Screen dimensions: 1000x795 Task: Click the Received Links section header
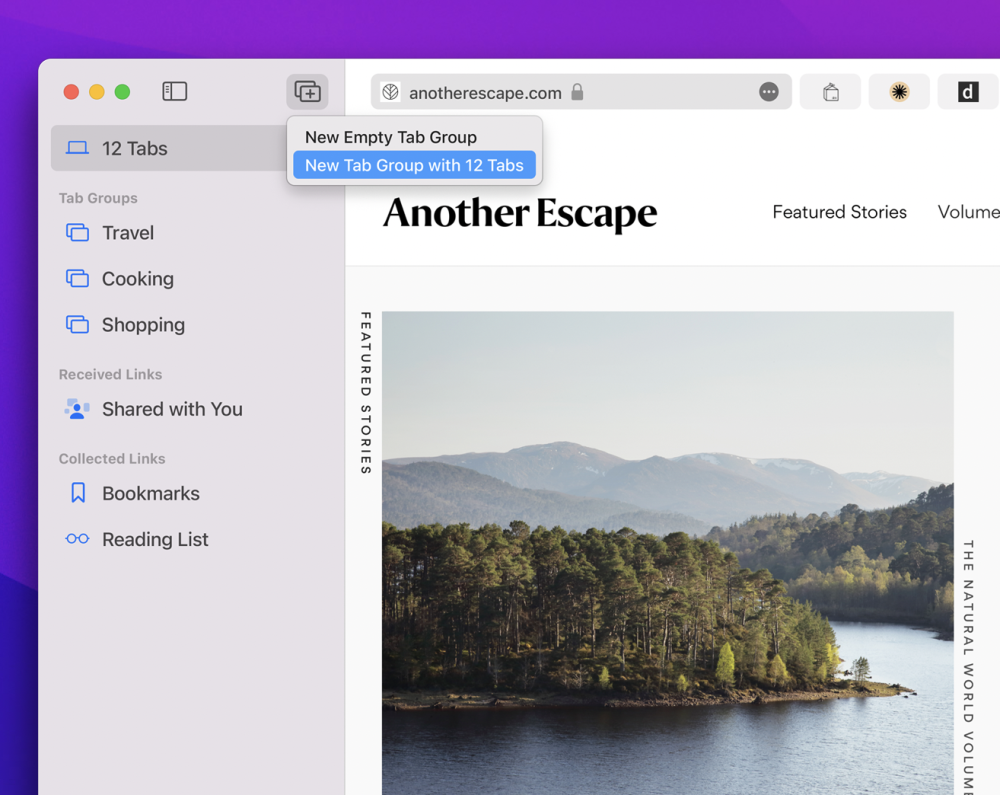pyautogui.click(x=110, y=374)
